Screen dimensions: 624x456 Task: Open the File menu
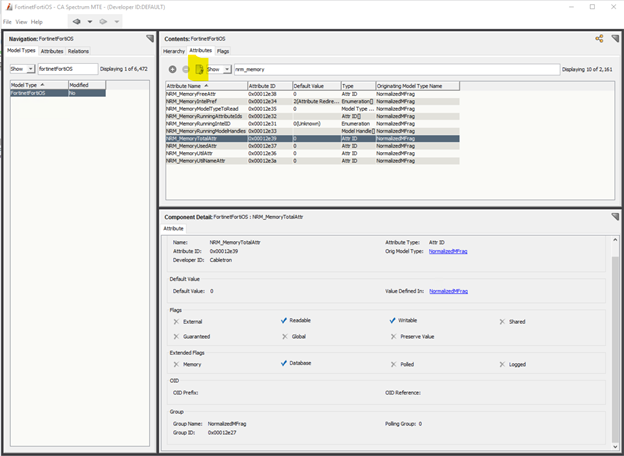(7, 21)
